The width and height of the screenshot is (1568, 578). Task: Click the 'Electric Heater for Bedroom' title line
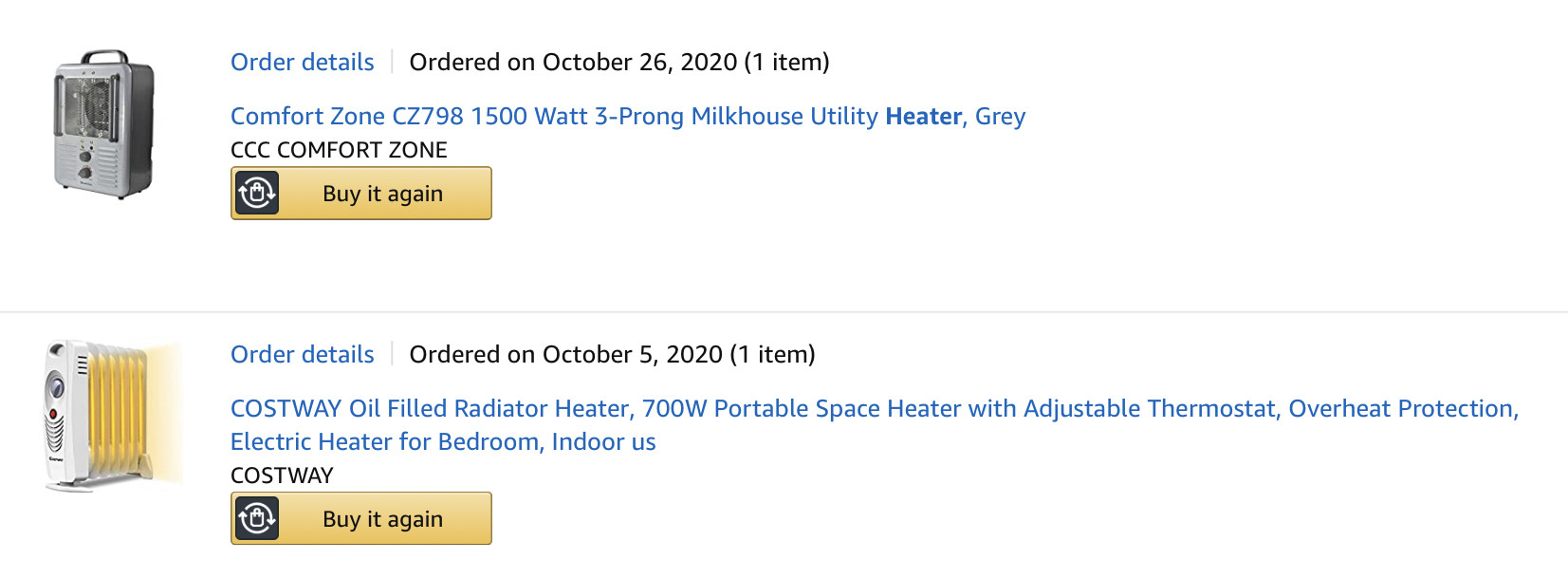pos(443,442)
